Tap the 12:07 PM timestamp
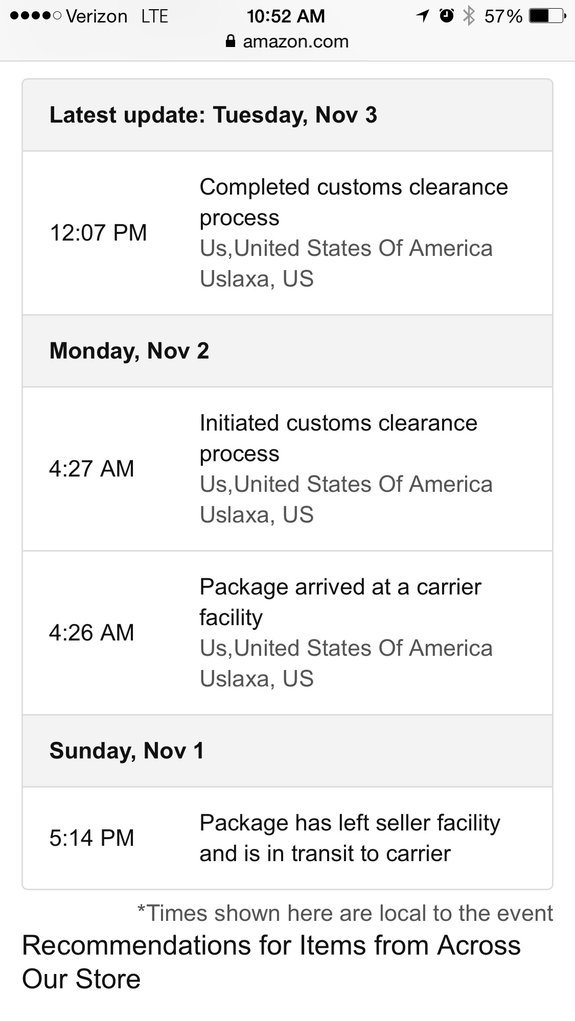The height and width of the screenshot is (1022, 575). 98,233
